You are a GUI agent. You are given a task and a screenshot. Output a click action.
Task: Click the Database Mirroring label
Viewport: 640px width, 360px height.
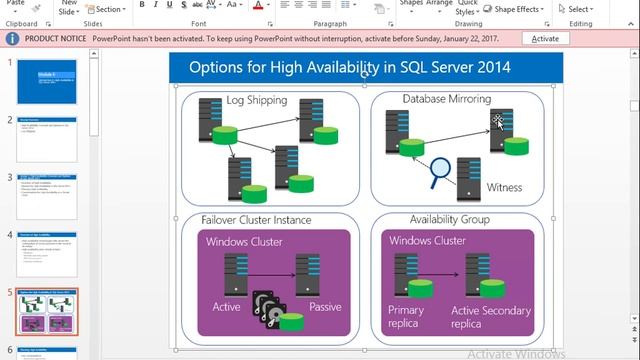pos(447,99)
